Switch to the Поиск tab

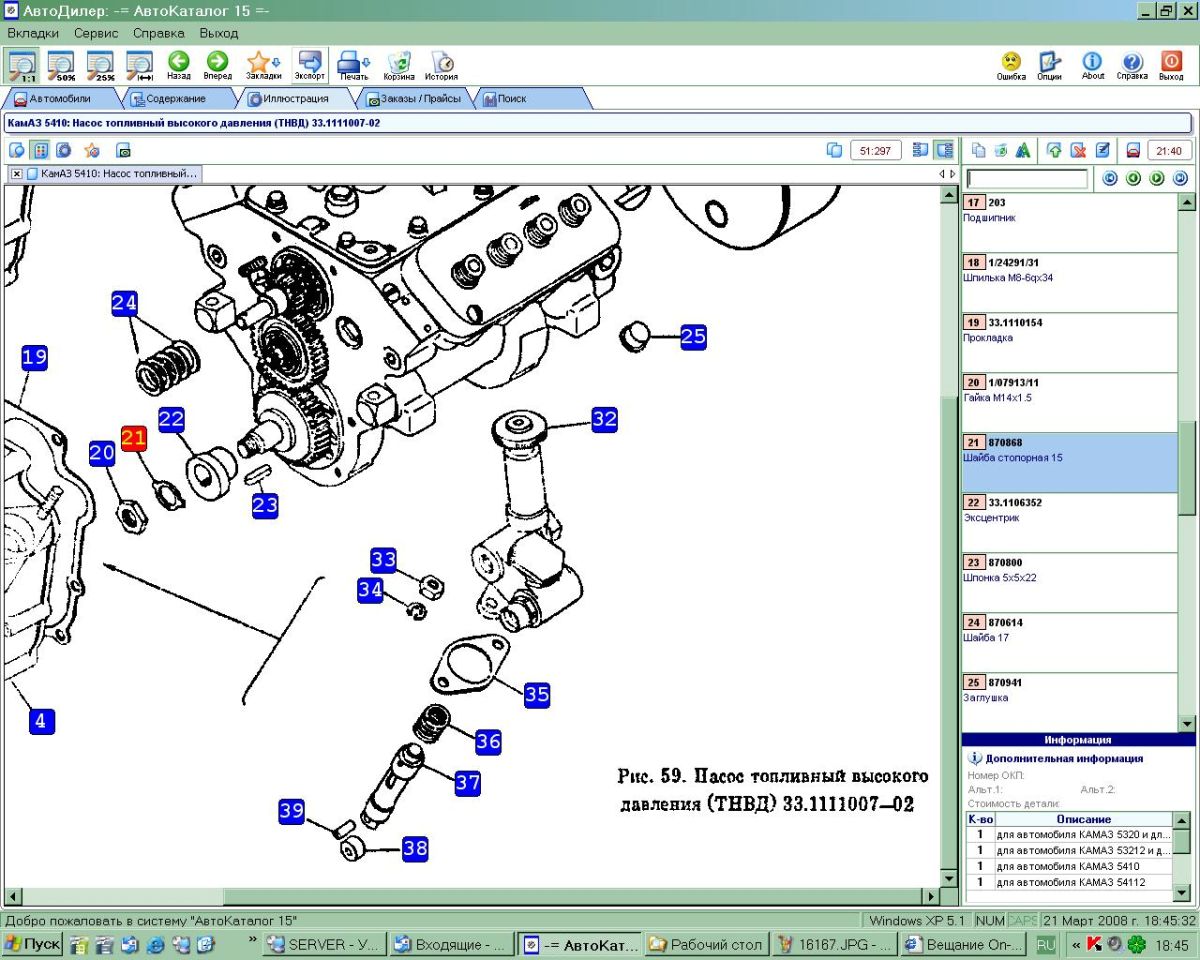(530, 99)
